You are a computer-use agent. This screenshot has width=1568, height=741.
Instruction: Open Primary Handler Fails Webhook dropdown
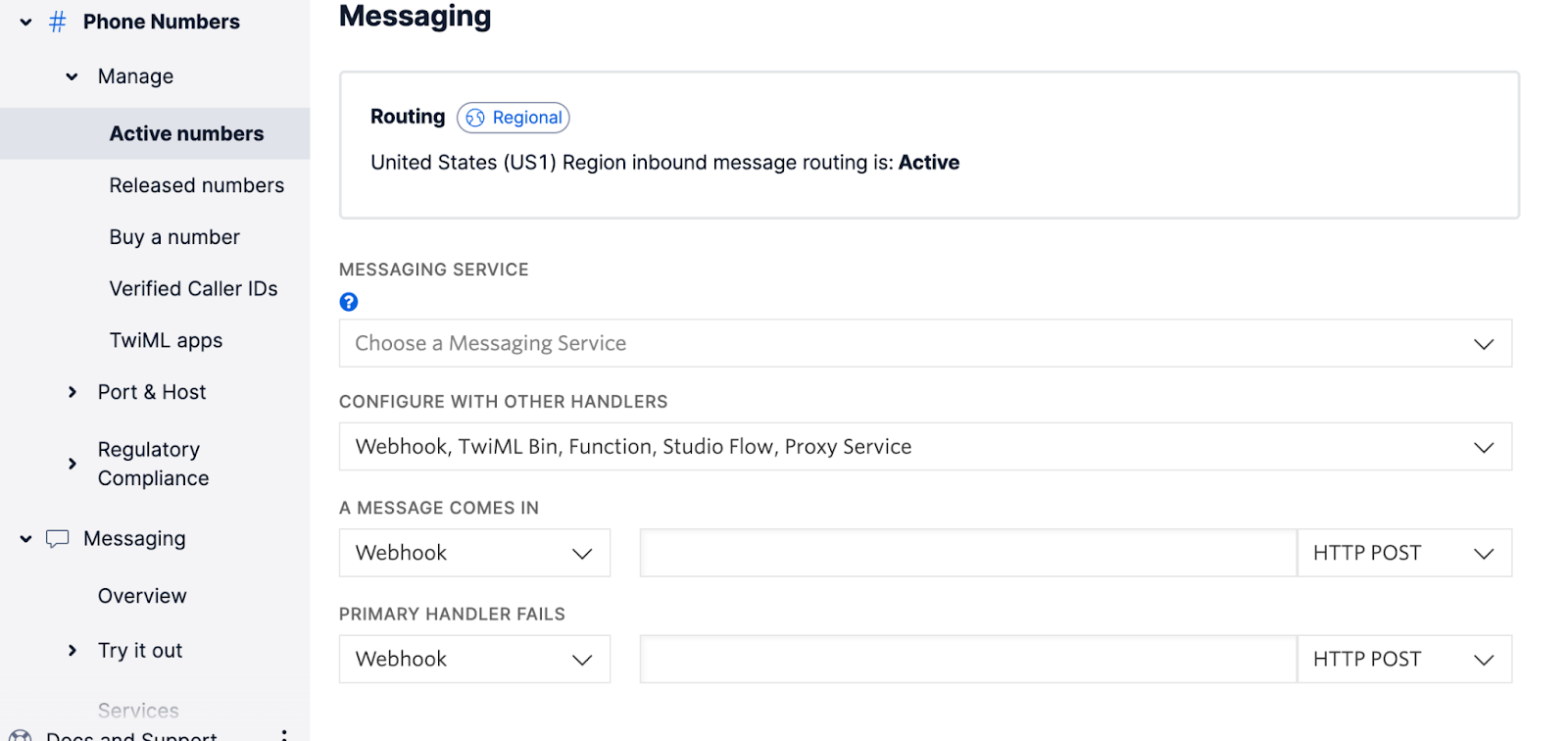point(474,659)
